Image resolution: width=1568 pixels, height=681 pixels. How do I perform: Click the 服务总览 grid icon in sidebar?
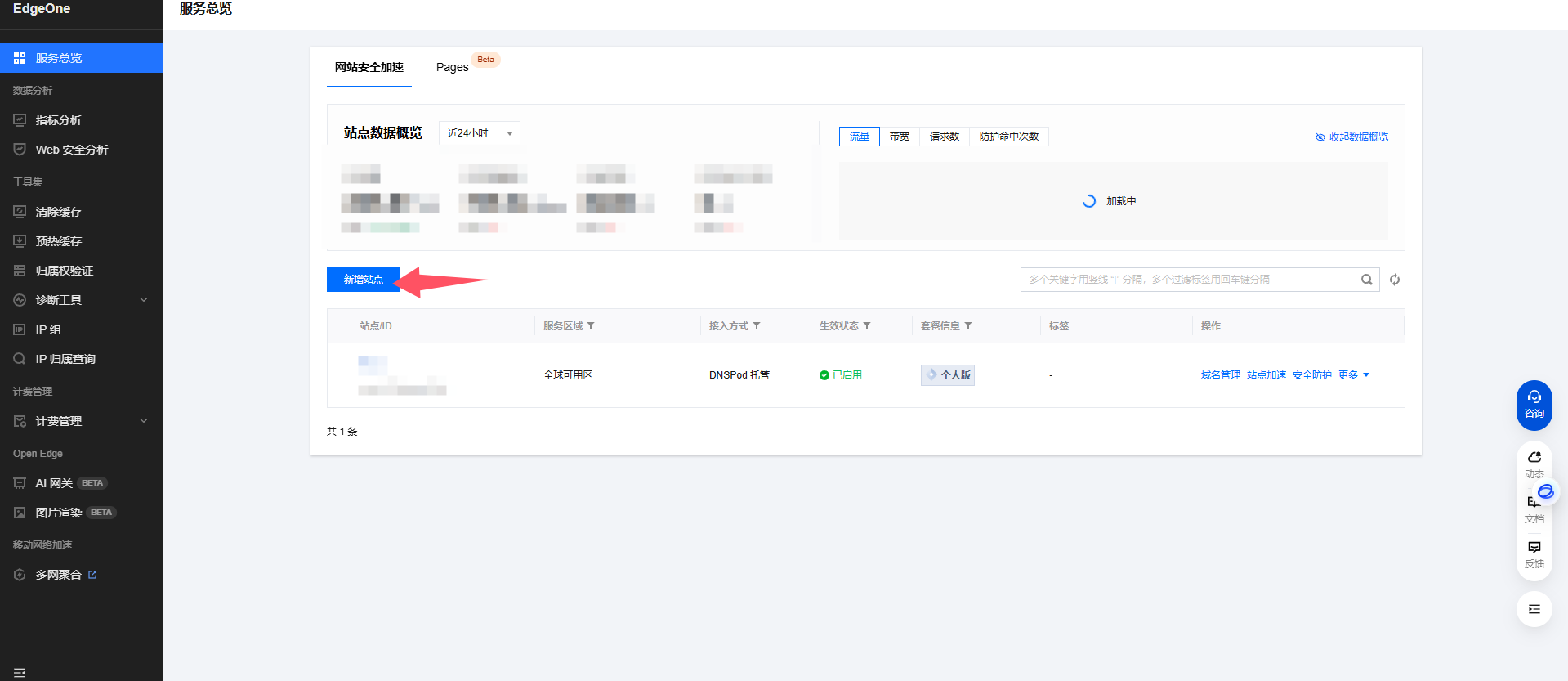pyautogui.click(x=20, y=58)
